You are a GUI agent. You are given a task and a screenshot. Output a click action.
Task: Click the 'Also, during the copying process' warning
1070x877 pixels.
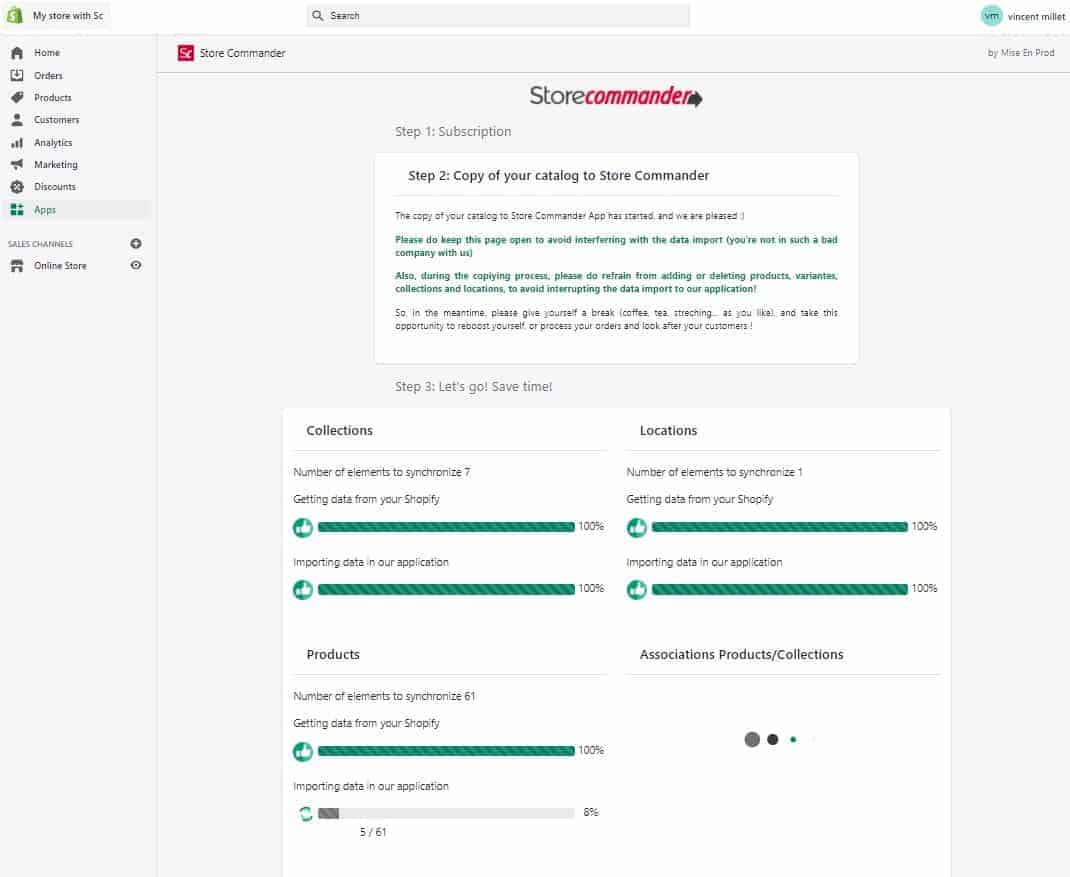coord(616,283)
